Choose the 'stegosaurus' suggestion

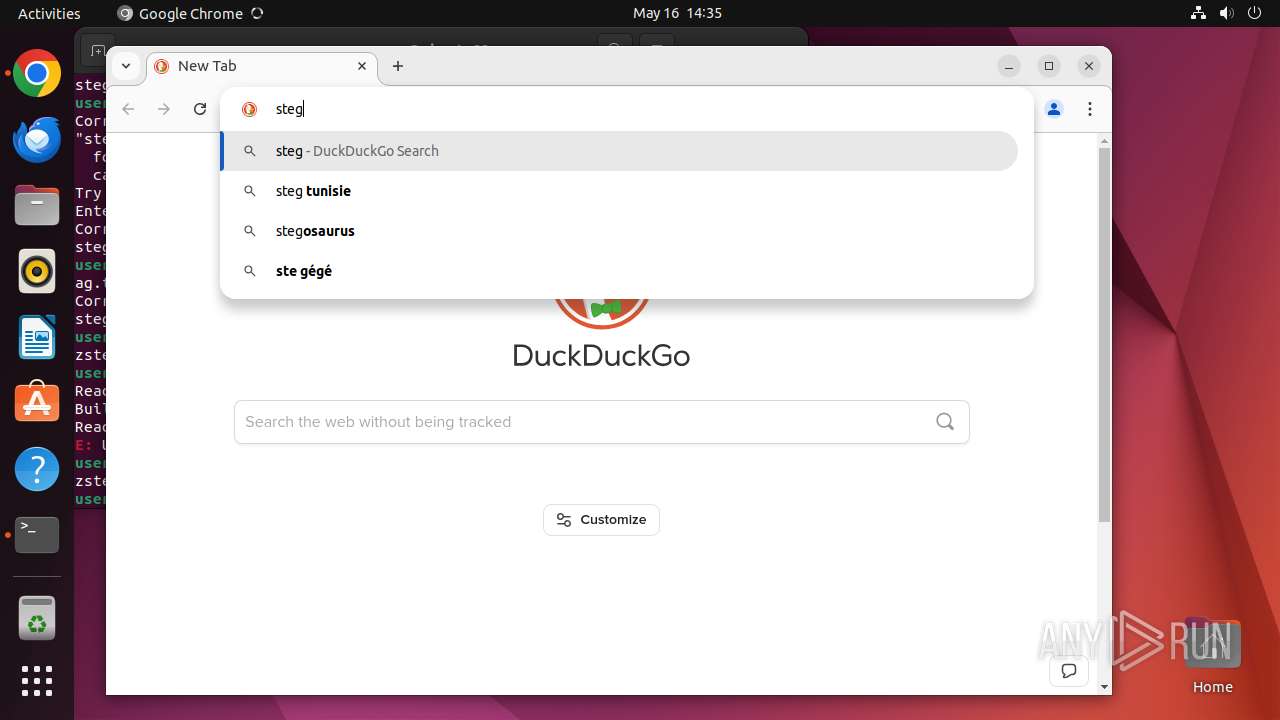pos(619,231)
